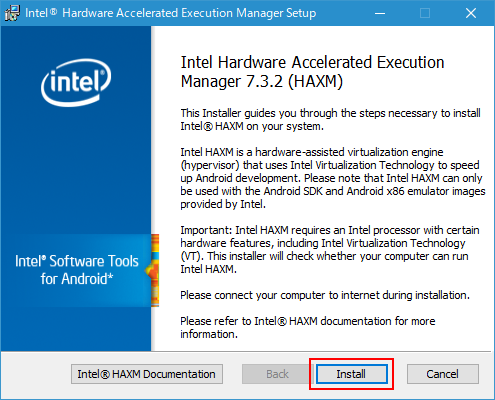Close the HAXM setup window
This screenshot has height=400, width=495.
point(471,13)
